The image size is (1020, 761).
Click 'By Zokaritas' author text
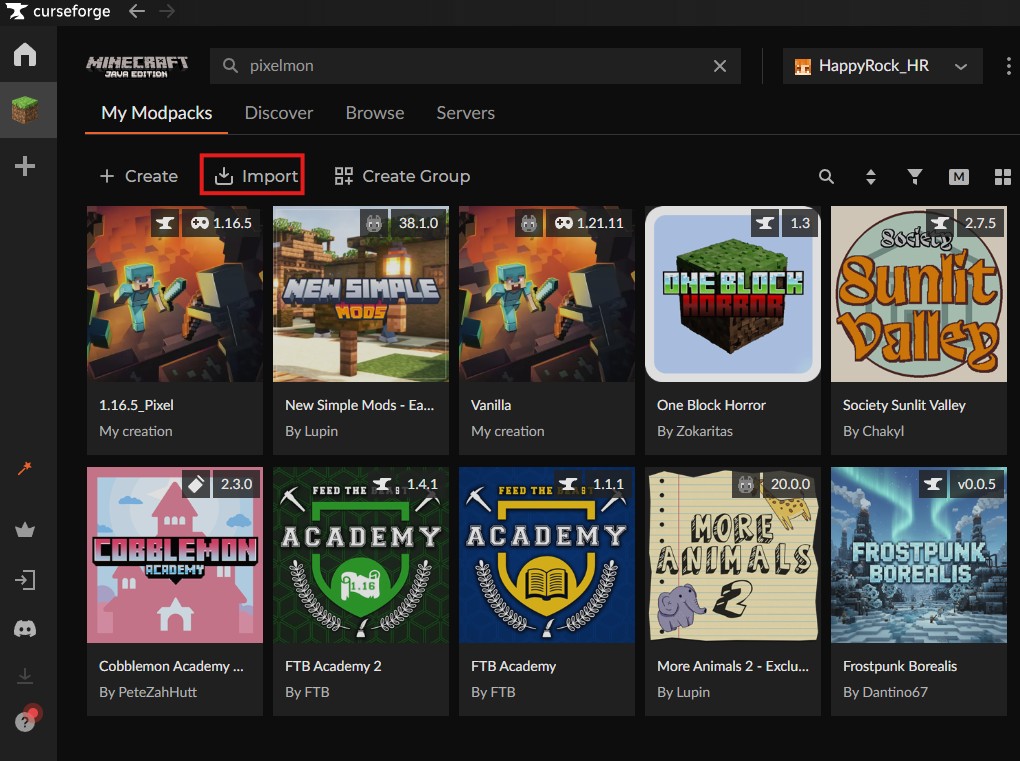point(695,431)
